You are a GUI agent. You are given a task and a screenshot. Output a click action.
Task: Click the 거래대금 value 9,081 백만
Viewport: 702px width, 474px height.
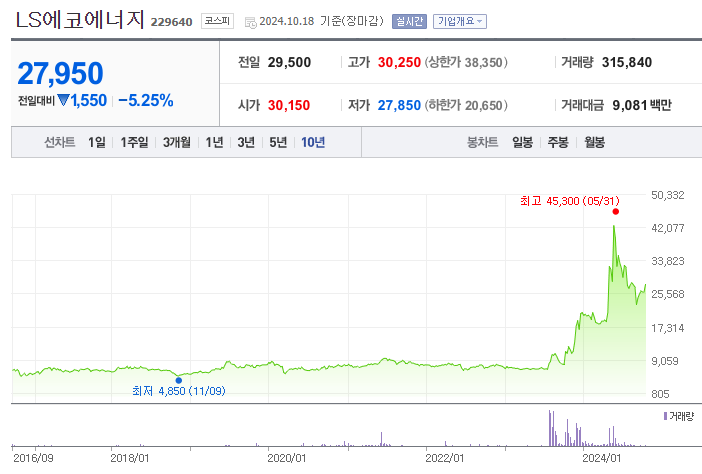click(x=642, y=105)
